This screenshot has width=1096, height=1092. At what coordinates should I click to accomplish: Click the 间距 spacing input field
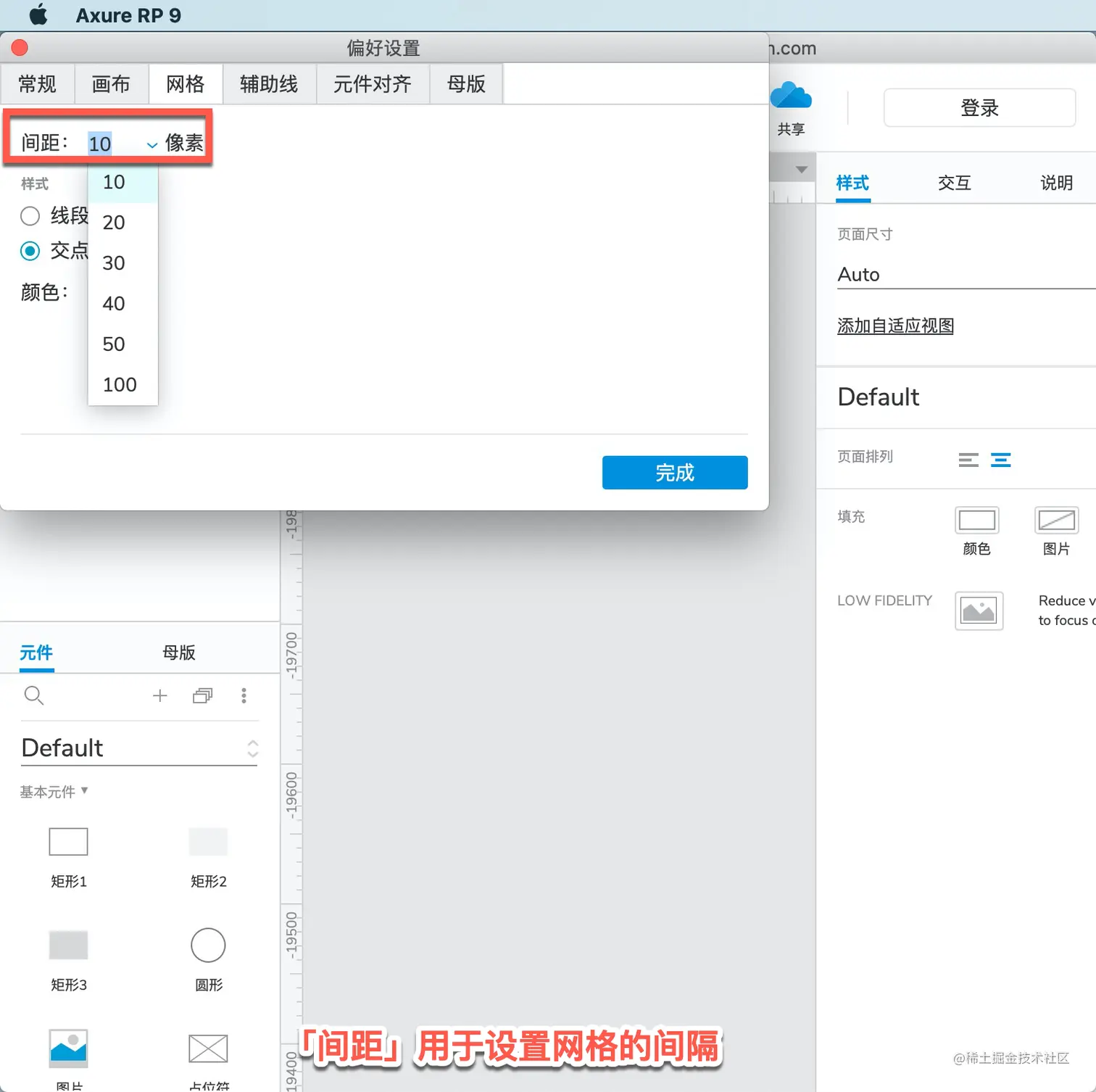pos(115,144)
